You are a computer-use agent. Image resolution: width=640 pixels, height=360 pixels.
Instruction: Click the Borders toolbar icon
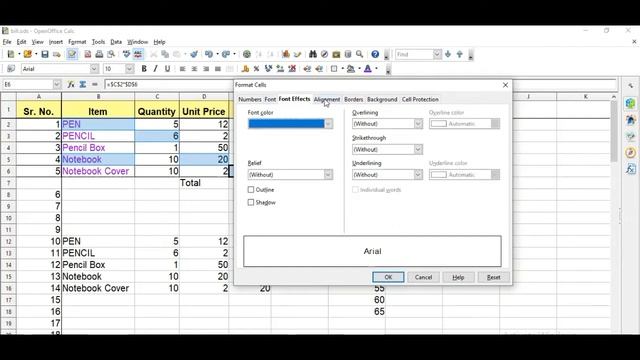(334, 69)
